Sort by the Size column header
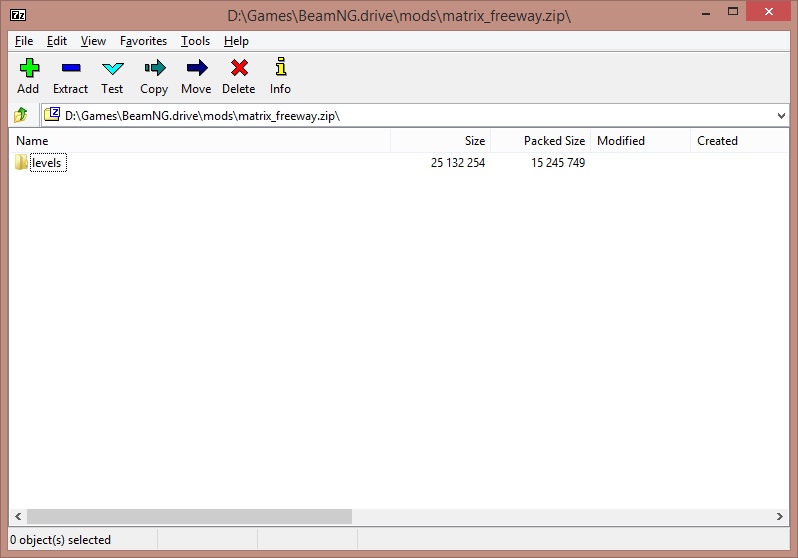This screenshot has width=798, height=558. tap(440, 141)
